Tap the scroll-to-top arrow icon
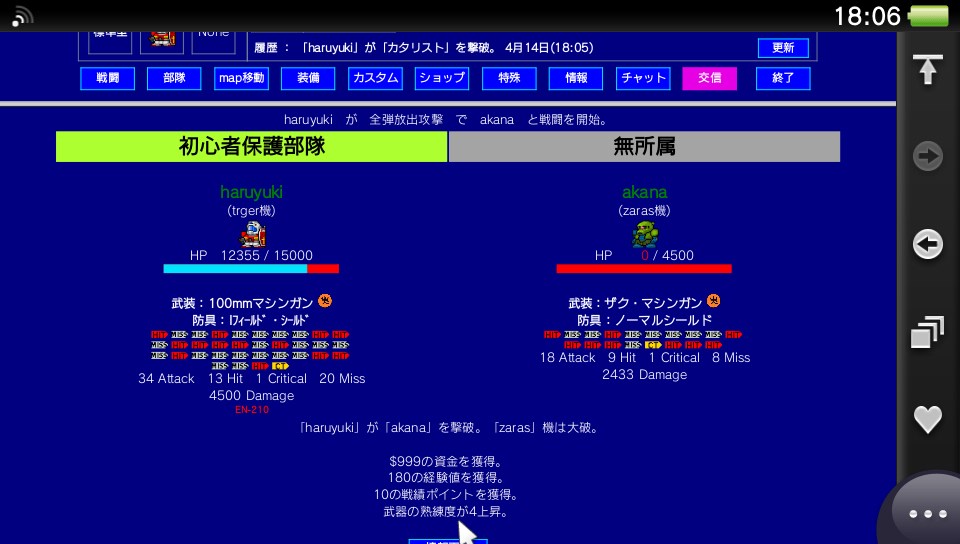The image size is (960, 544). 927,69
